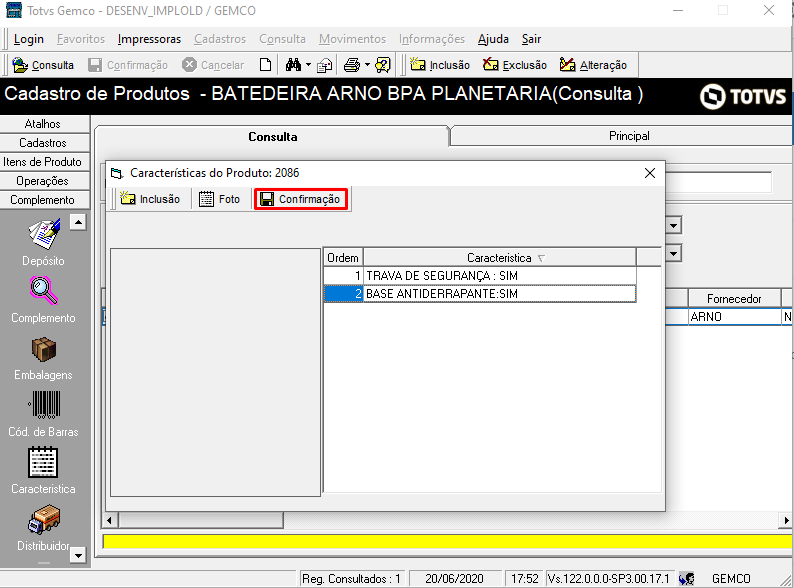The width and height of the screenshot is (794, 588).
Task: Click the help question-mark toolbar icon
Action: click(383, 65)
